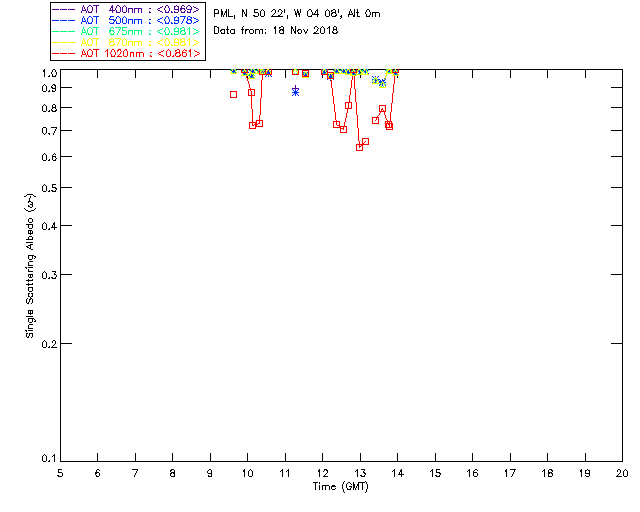Image resolution: width=640 pixels, height=512 pixels.
Task: Click the 0.1 y-axis tick label
Action: tap(49, 459)
